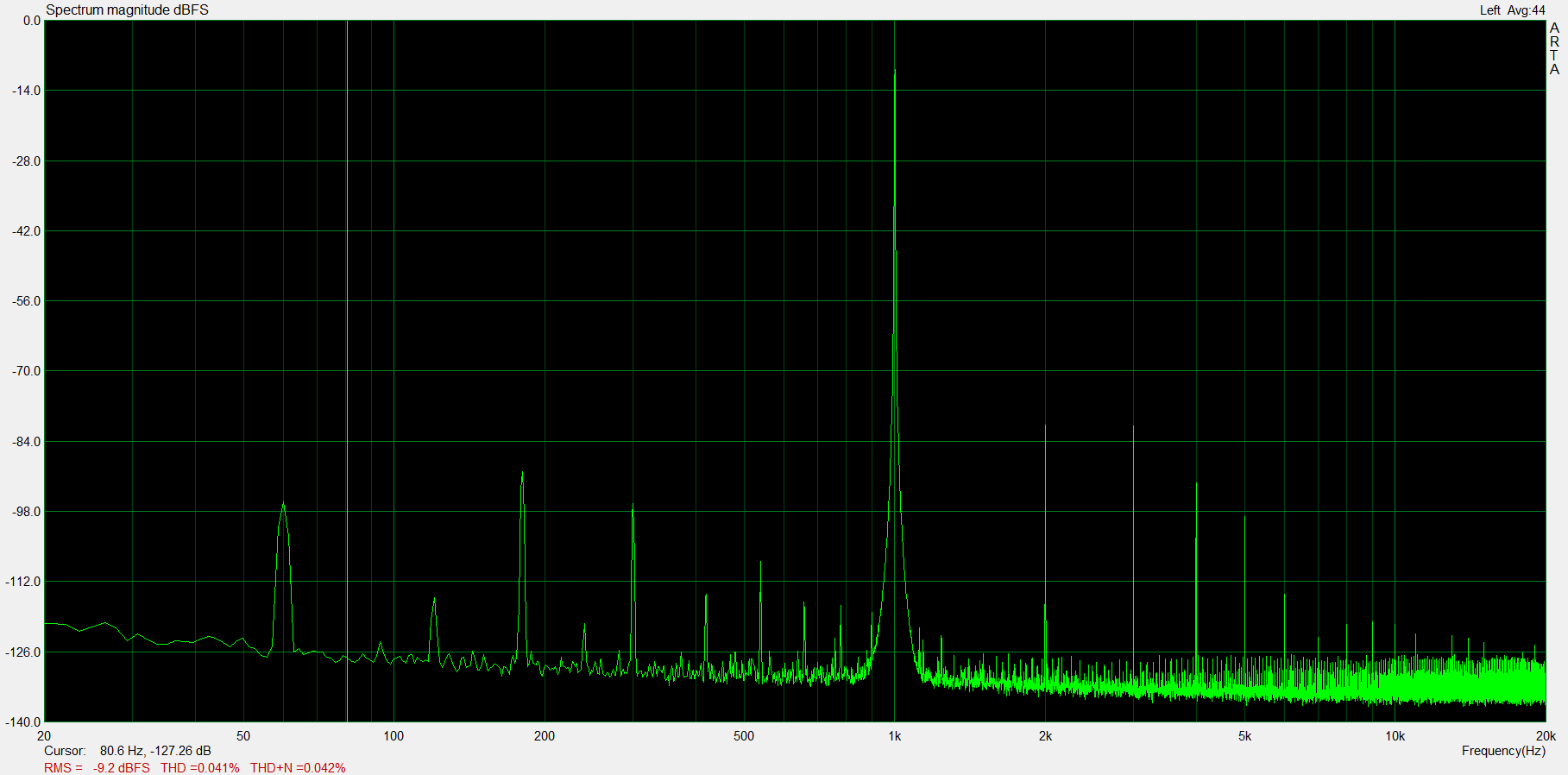The width and height of the screenshot is (1568, 775).
Task: Click the vertical ARTA label
Action: click(x=1554, y=48)
